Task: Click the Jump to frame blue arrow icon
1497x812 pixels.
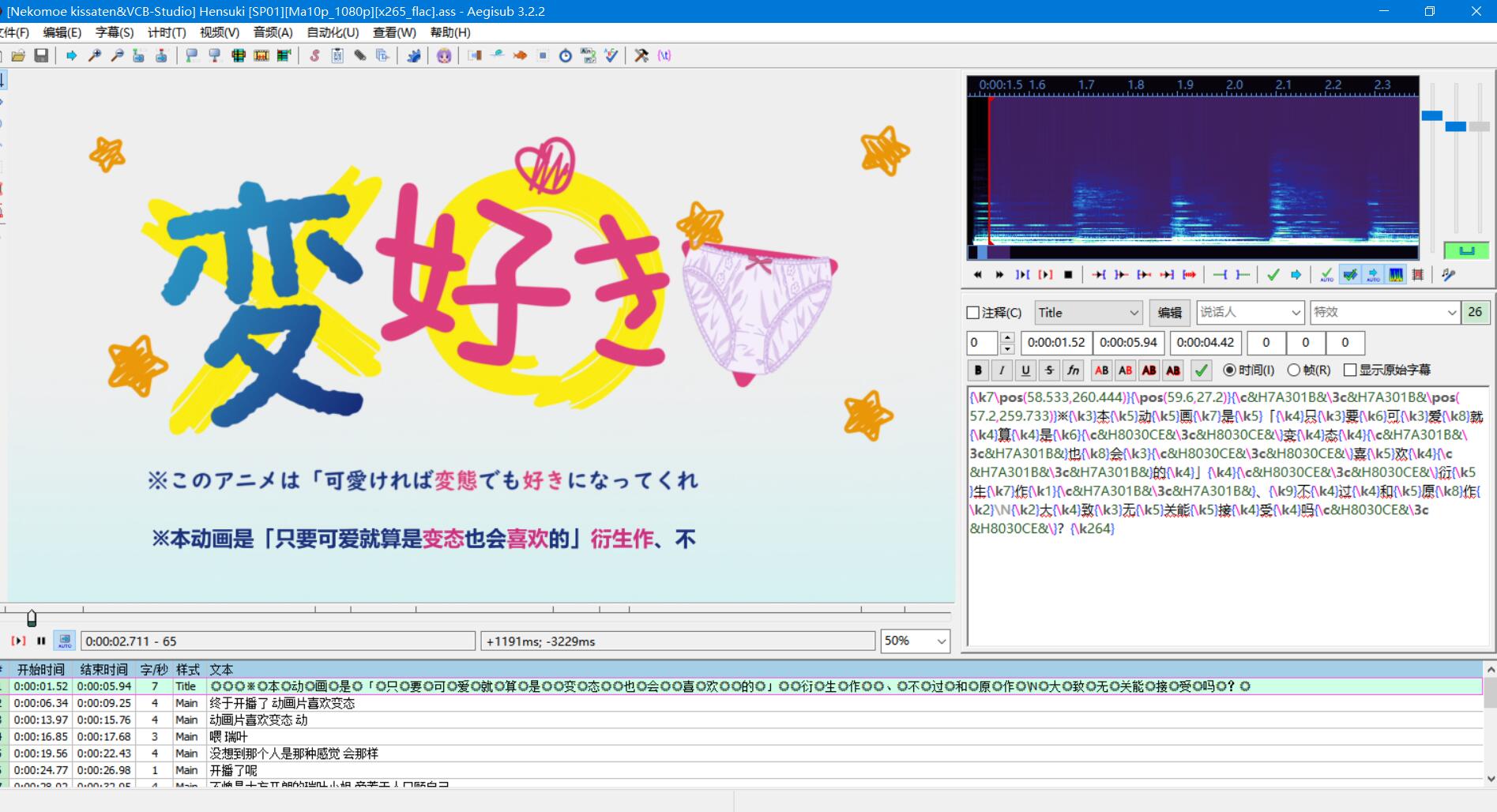Action: [x=71, y=55]
